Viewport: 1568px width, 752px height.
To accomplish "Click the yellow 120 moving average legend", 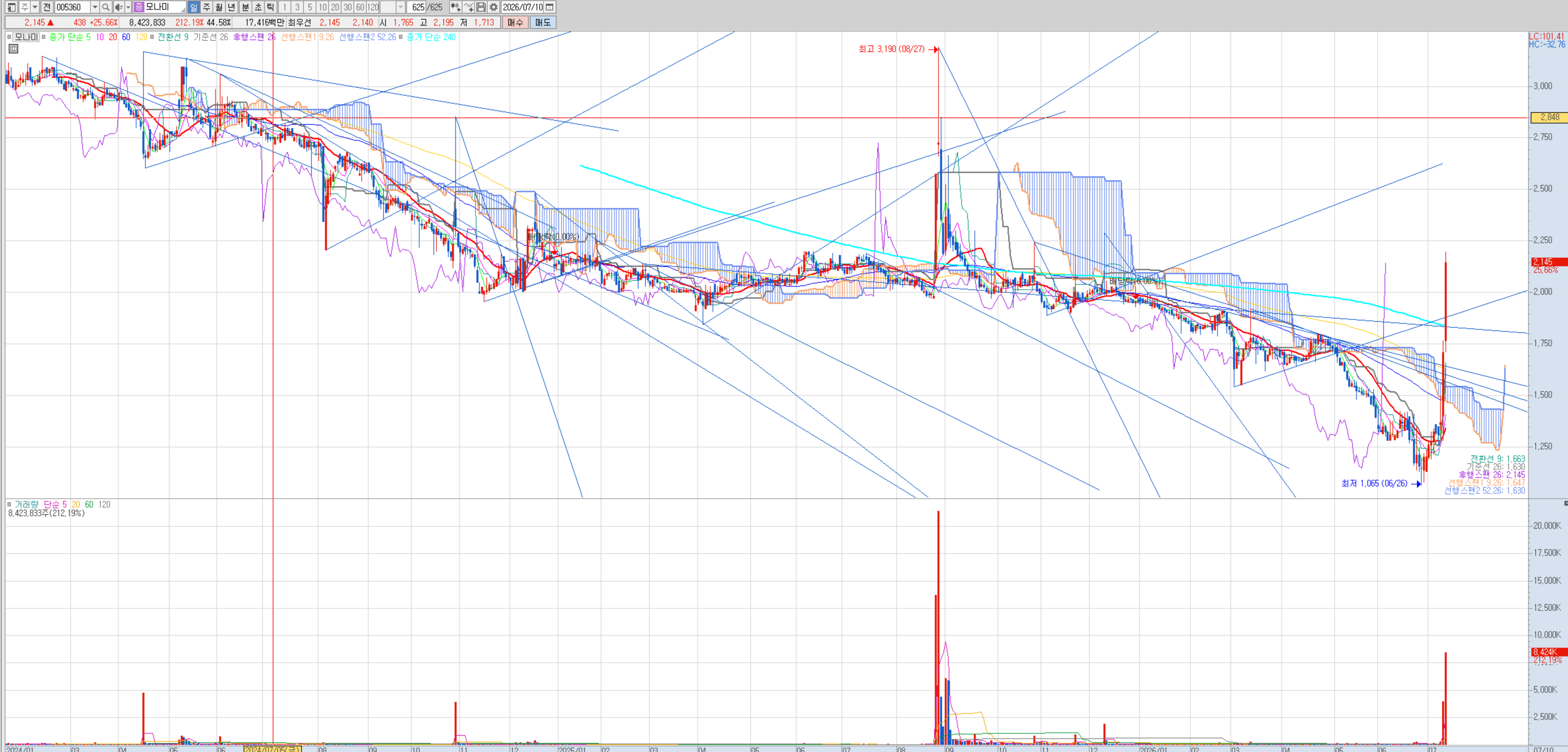I will coord(141,37).
